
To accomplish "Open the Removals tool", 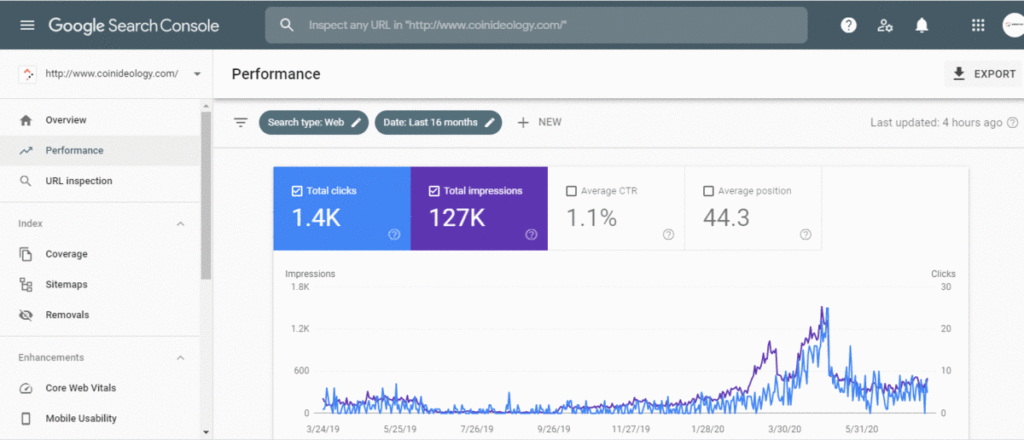I will pyautogui.click(x=100, y=315).
